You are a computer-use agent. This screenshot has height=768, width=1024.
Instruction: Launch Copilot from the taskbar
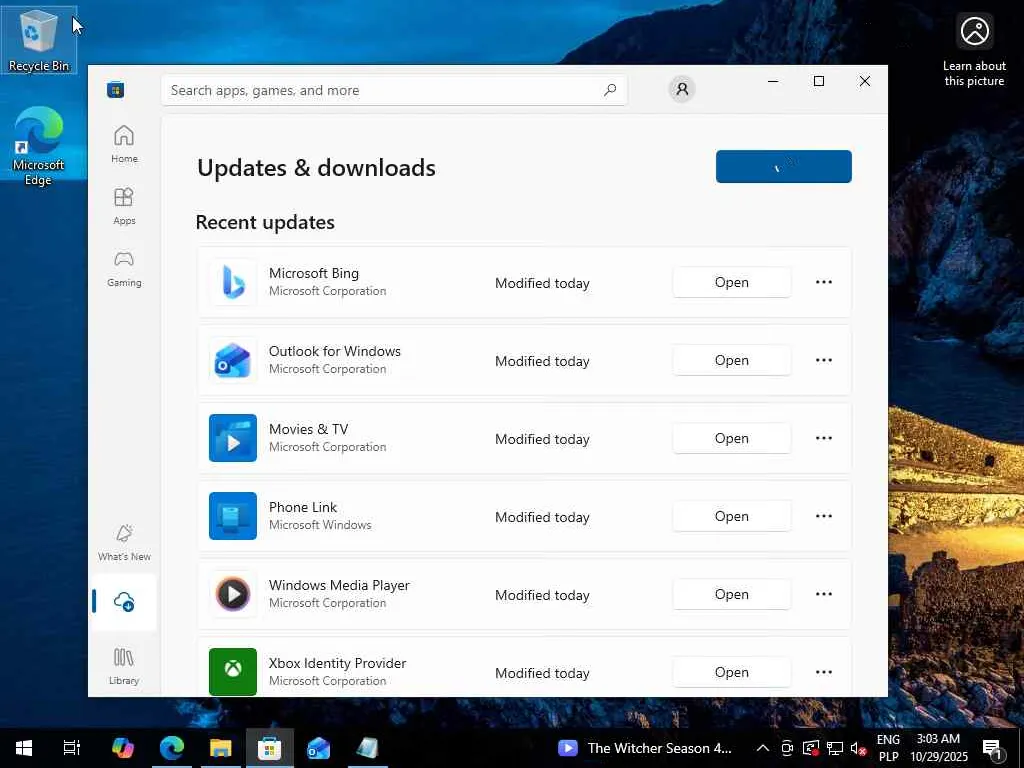122,748
